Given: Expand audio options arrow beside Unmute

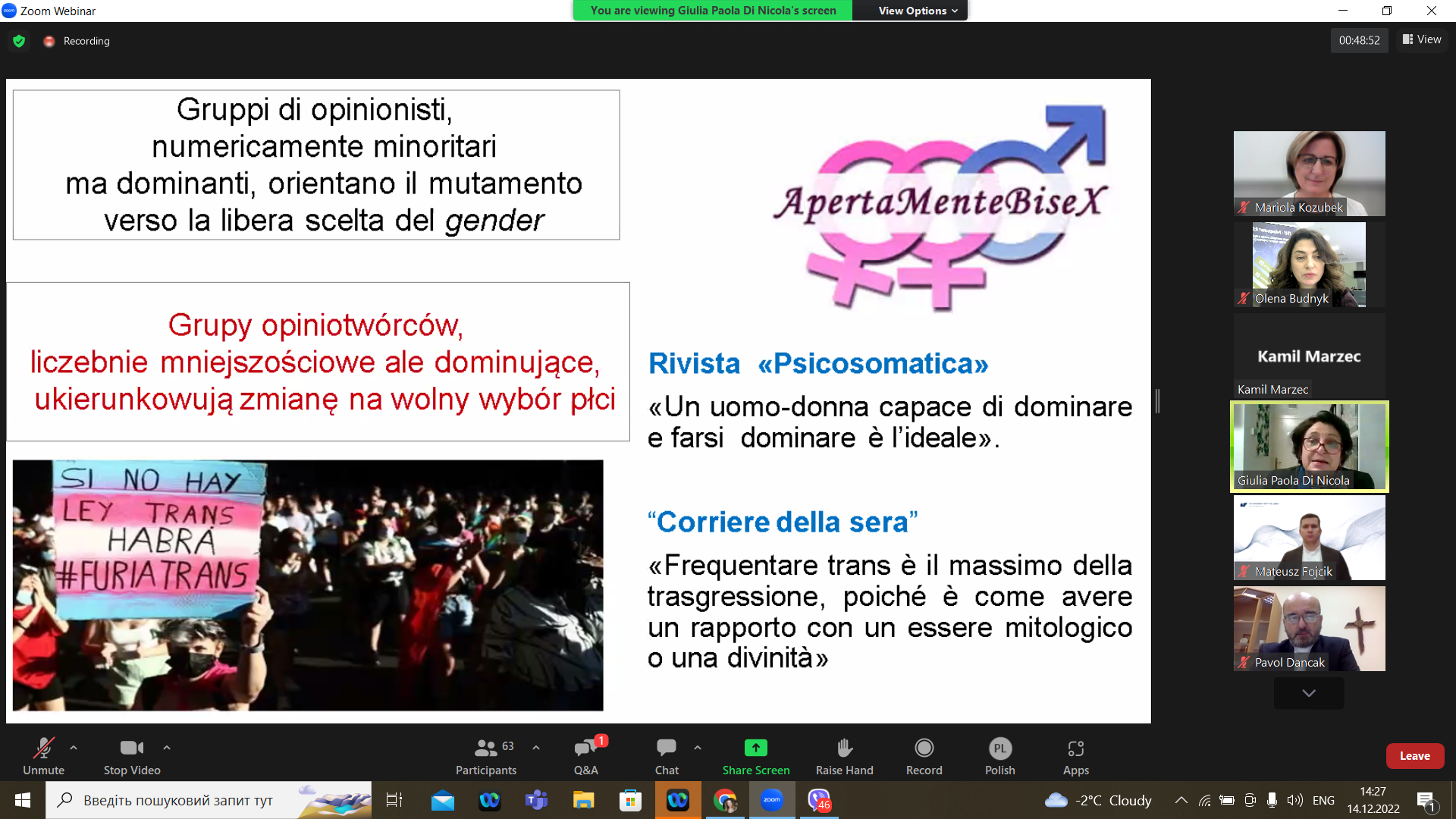Looking at the screenshot, I should pos(74,748).
